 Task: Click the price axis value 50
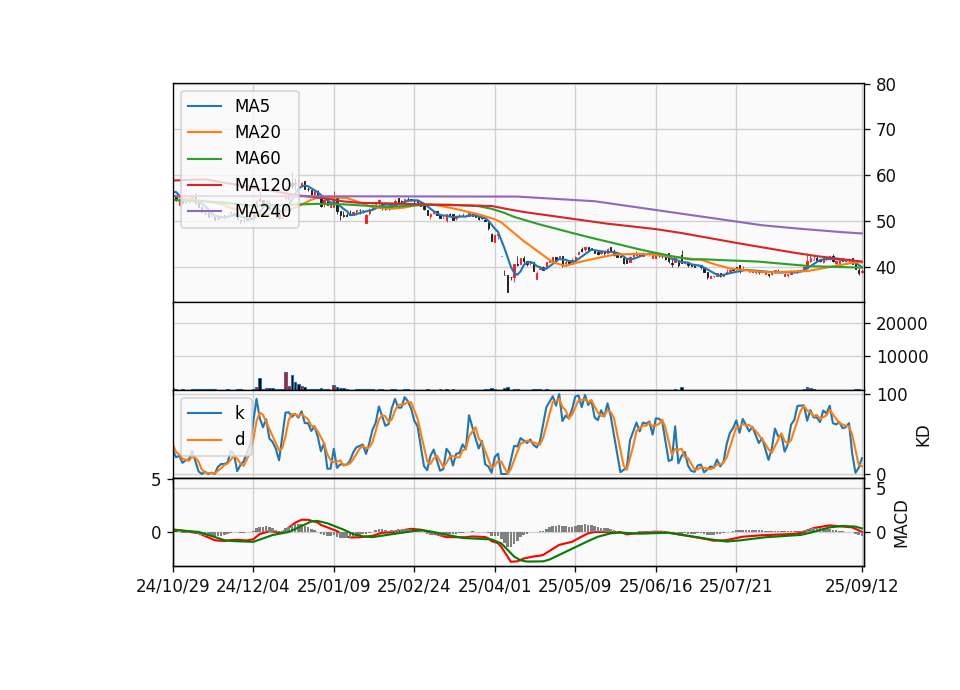(886, 222)
